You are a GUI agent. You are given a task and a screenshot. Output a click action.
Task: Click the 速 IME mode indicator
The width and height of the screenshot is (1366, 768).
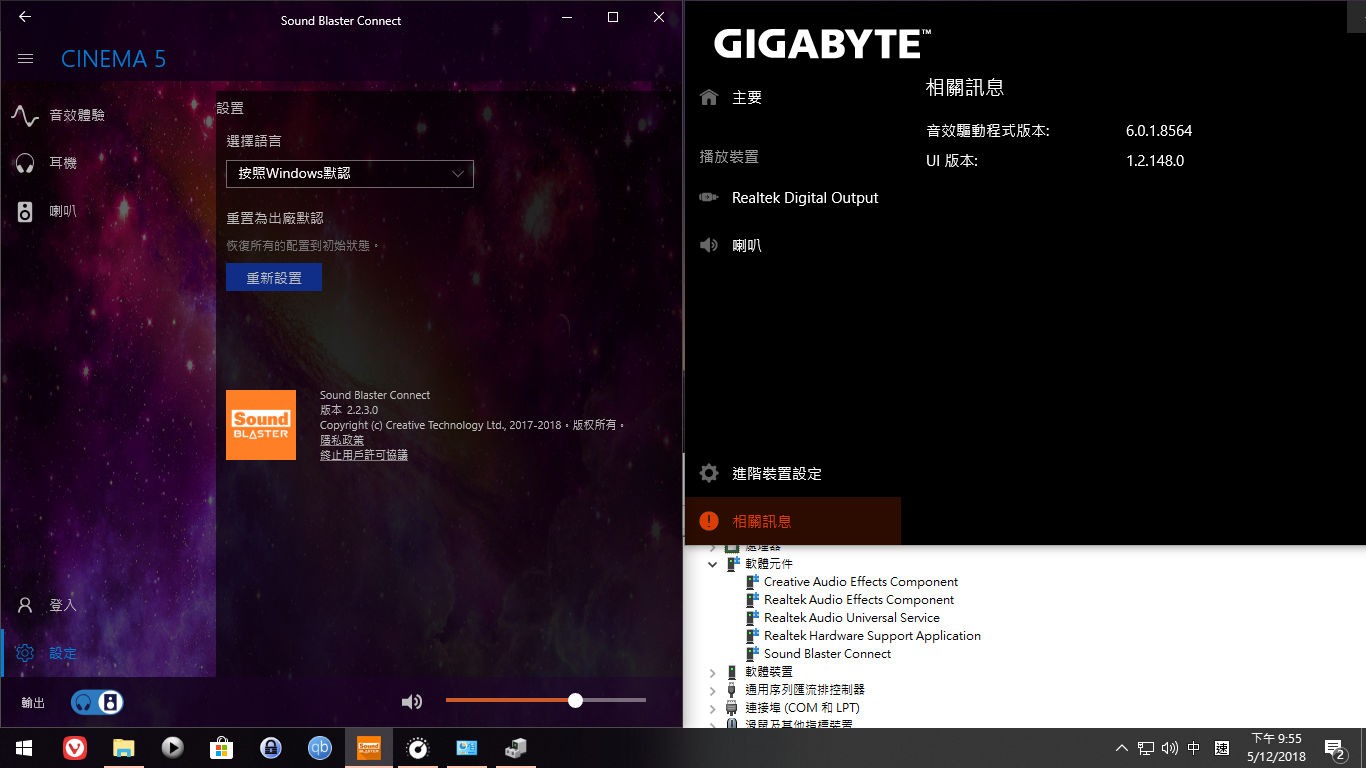(1221, 748)
